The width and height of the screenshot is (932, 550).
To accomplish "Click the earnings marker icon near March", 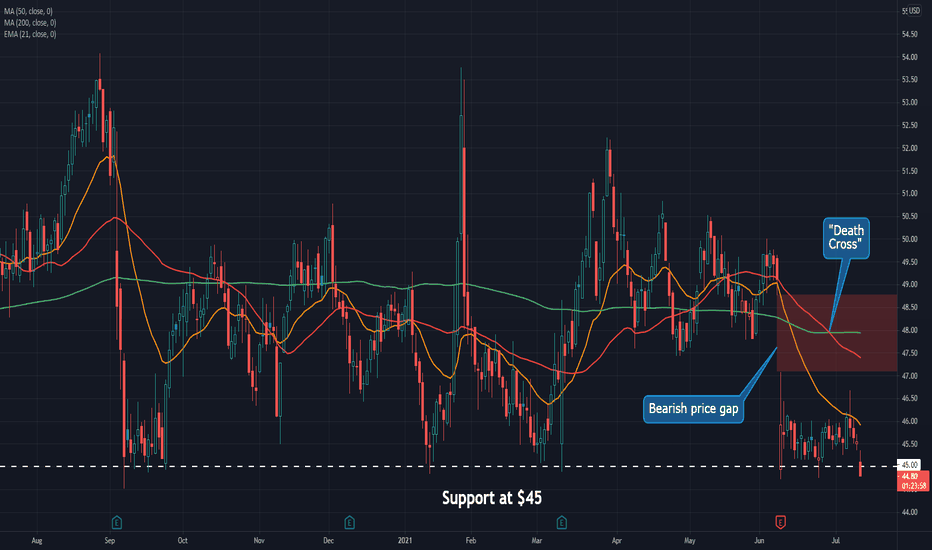I will pyautogui.click(x=562, y=523).
